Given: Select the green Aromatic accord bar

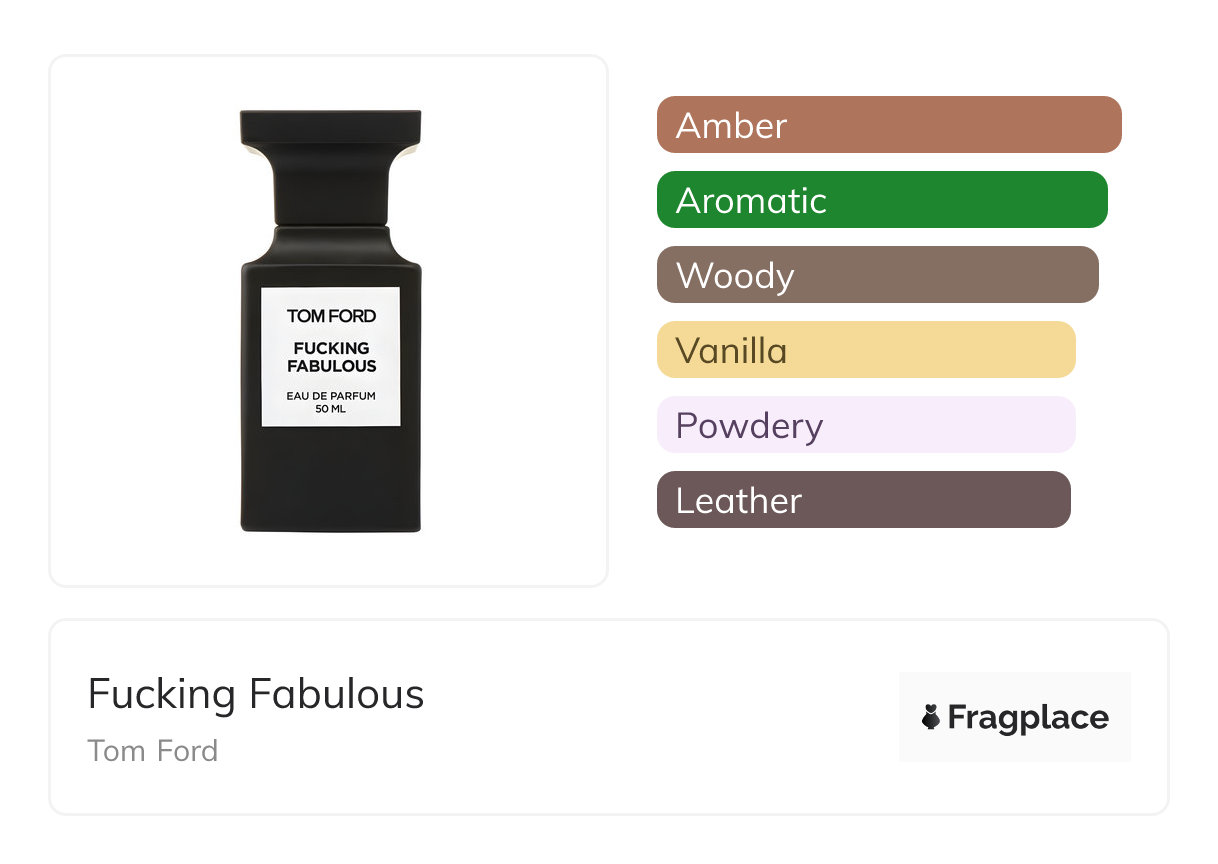Looking at the screenshot, I should [881, 200].
